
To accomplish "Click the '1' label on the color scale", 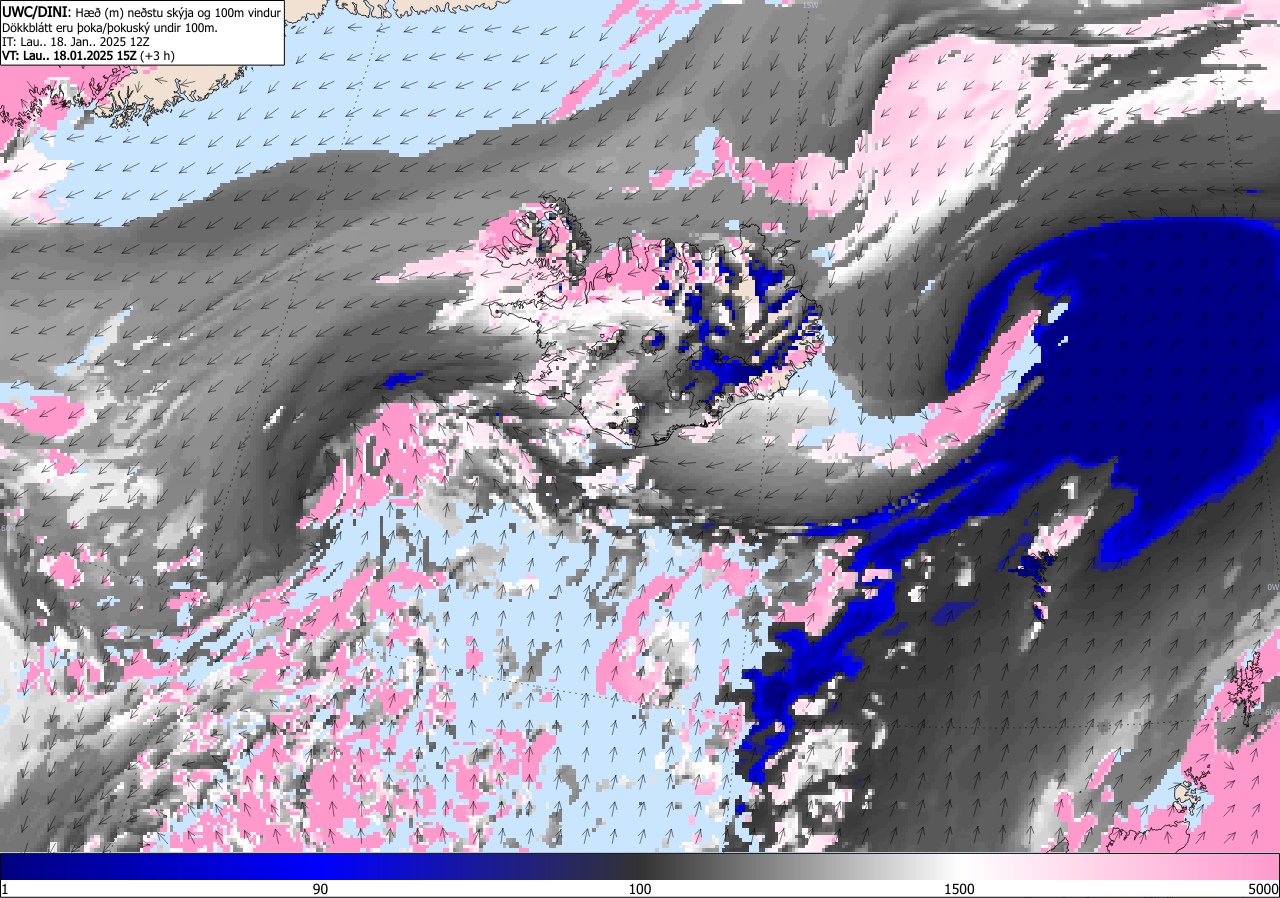I will click(5, 889).
